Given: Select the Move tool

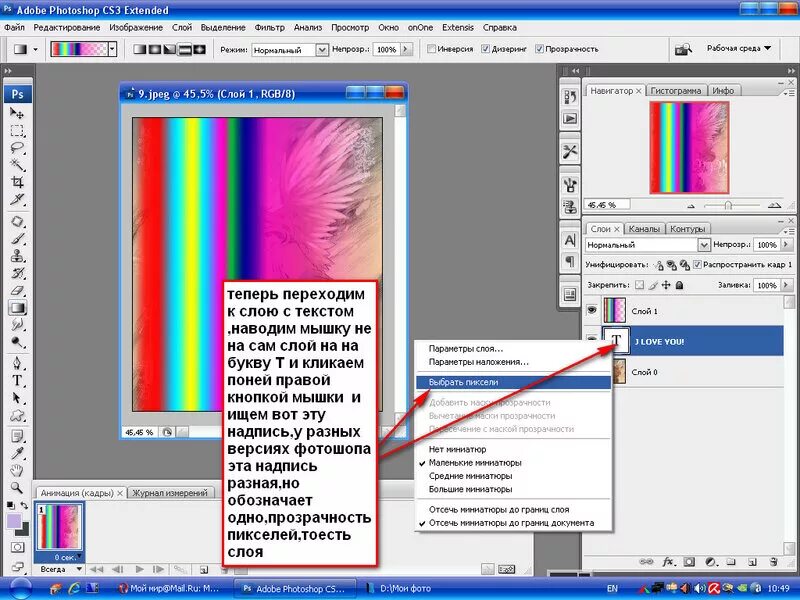Looking at the screenshot, I should tap(17, 113).
